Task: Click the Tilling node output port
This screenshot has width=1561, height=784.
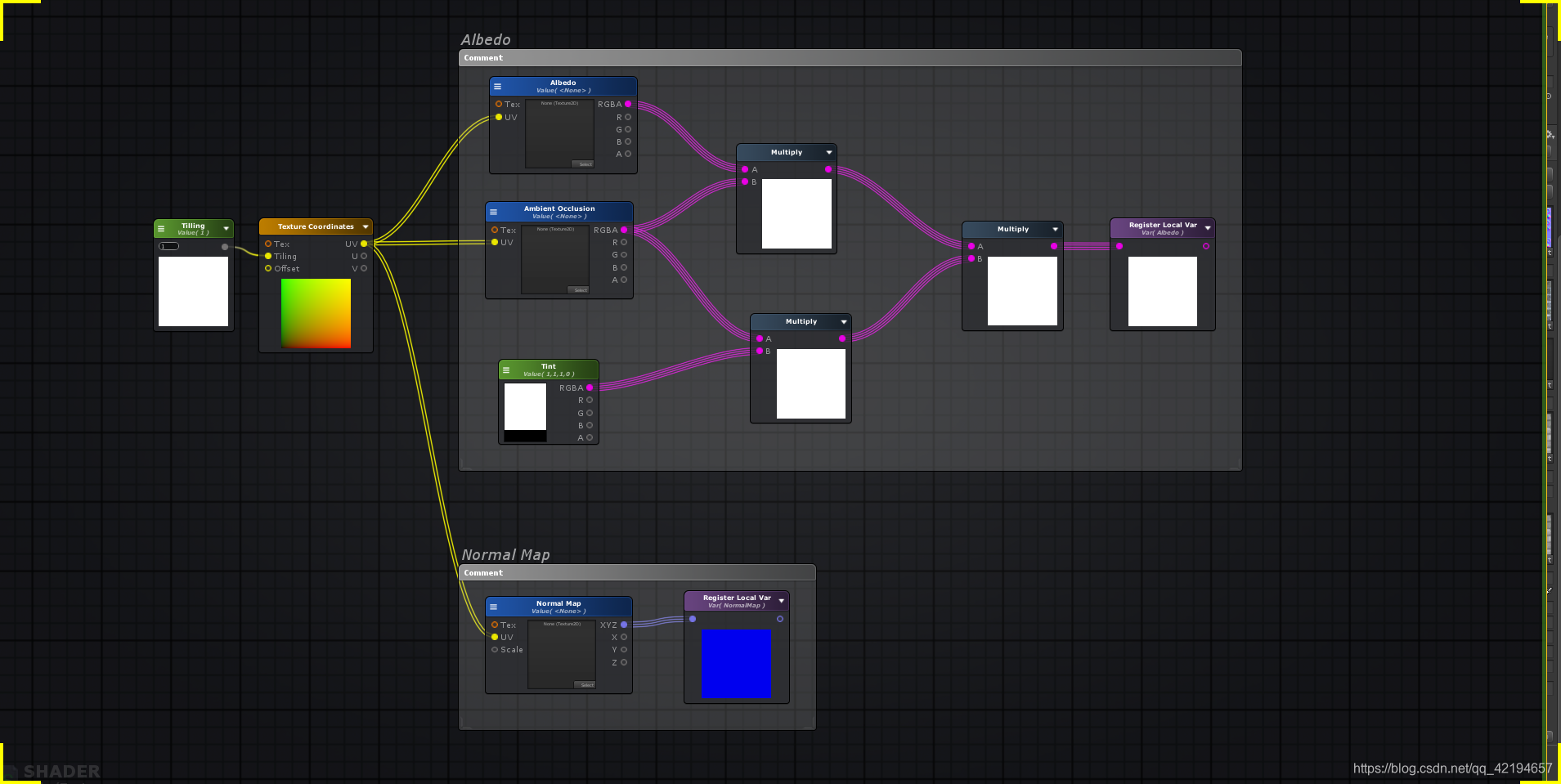Action: pyautogui.click(x=225, y=247)
